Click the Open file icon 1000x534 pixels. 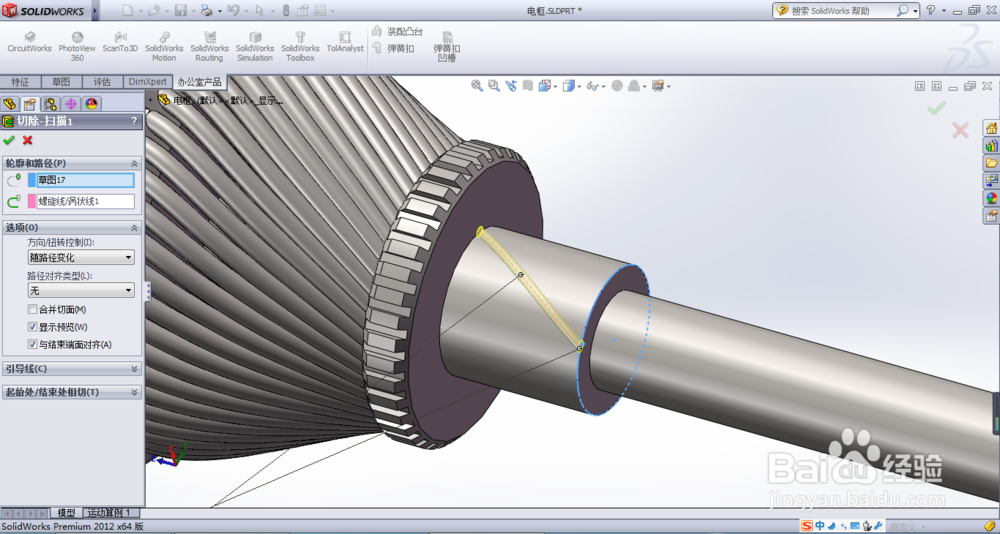(x=154, y=10)
